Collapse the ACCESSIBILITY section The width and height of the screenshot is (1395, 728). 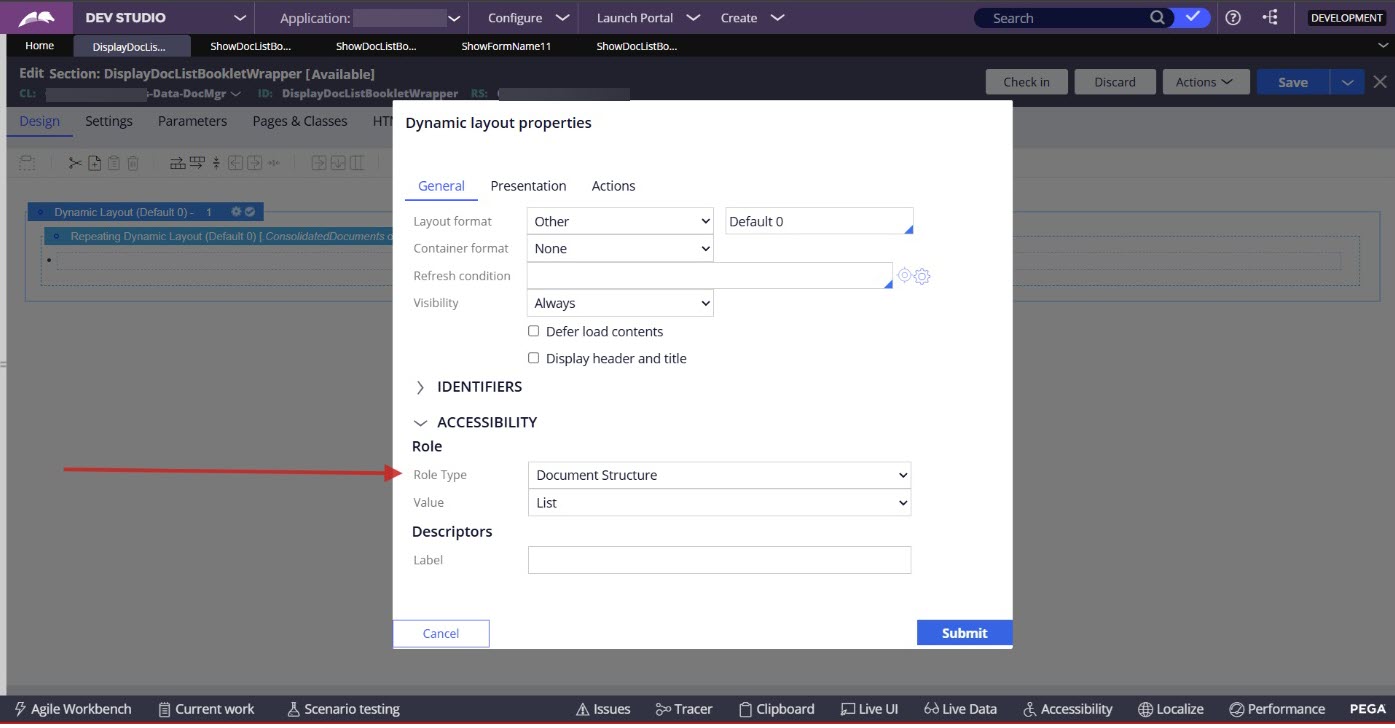click(476, 422)
